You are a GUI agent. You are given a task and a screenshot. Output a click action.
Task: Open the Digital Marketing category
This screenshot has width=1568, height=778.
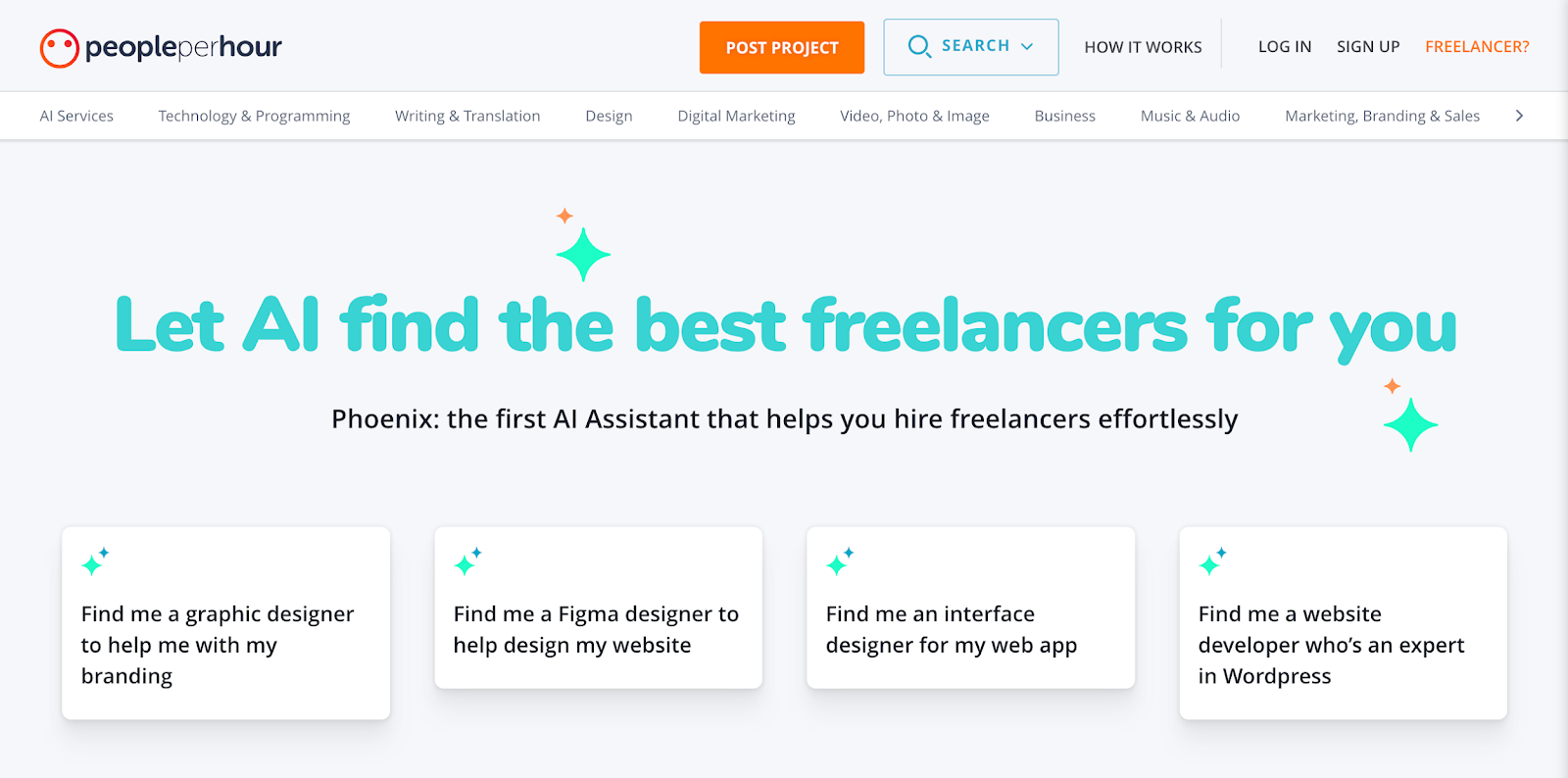click(736, 116)
